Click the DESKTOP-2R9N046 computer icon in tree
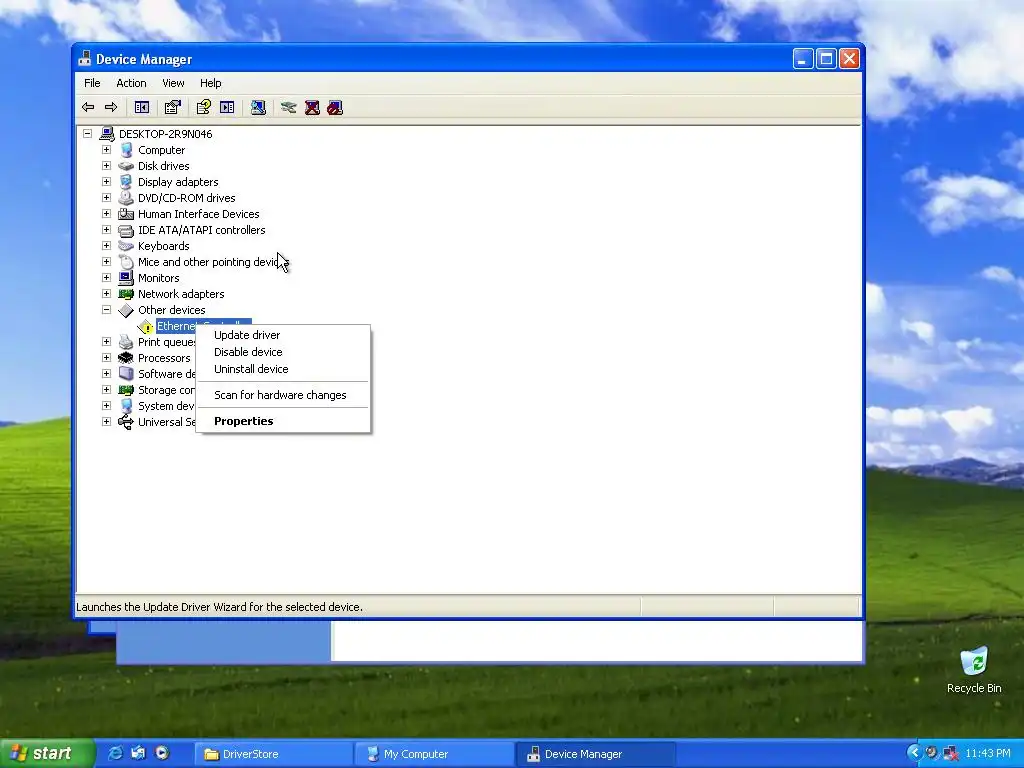The height and width of the screenshot is (768, 1024). click(107, 134)
